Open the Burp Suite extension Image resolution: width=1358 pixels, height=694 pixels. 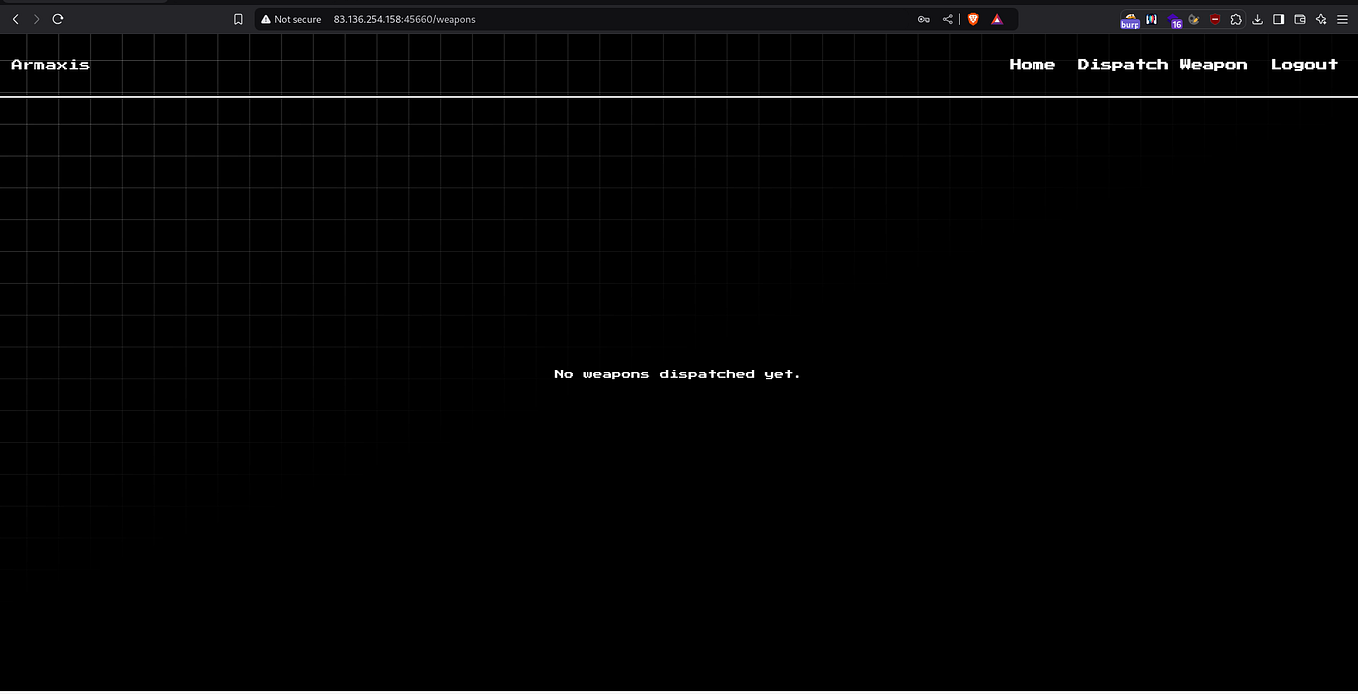pos(1129,19)
